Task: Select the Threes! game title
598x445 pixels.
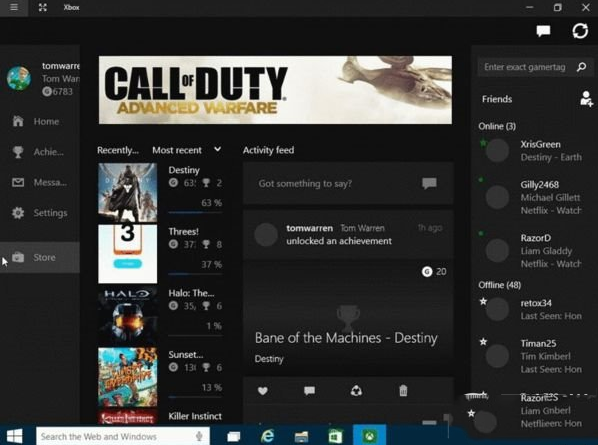Action: click(183, 231)
